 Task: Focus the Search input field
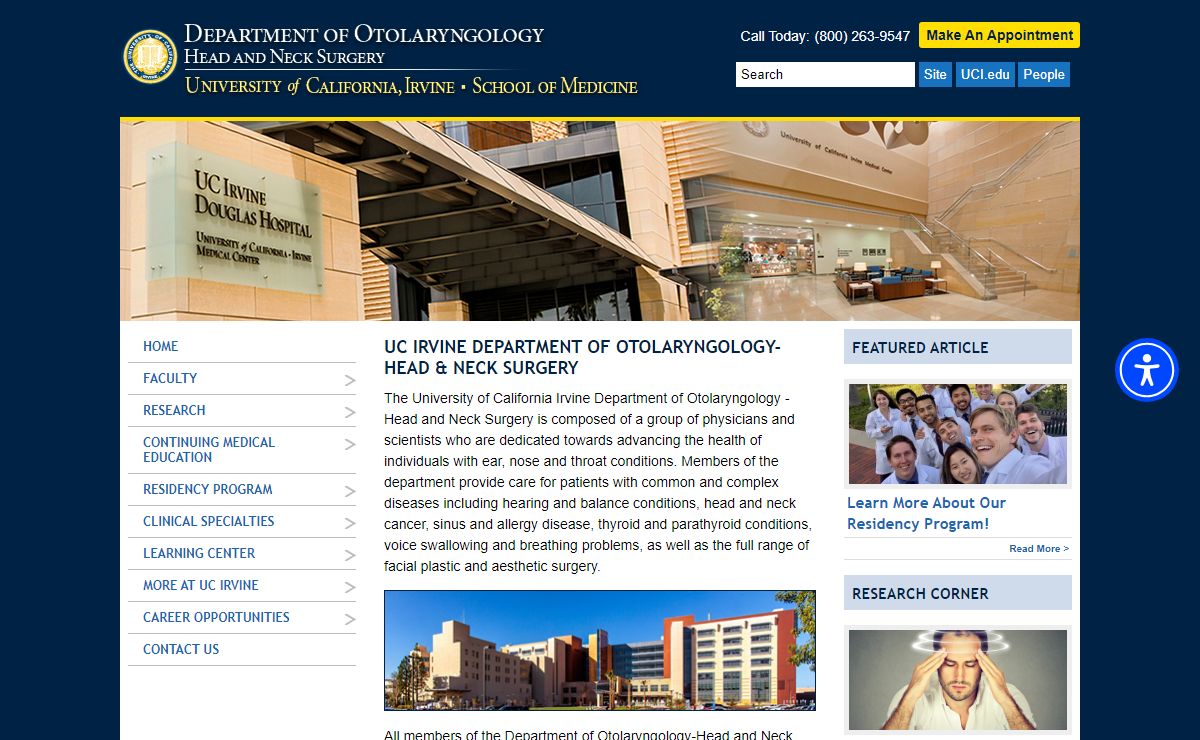825,75
